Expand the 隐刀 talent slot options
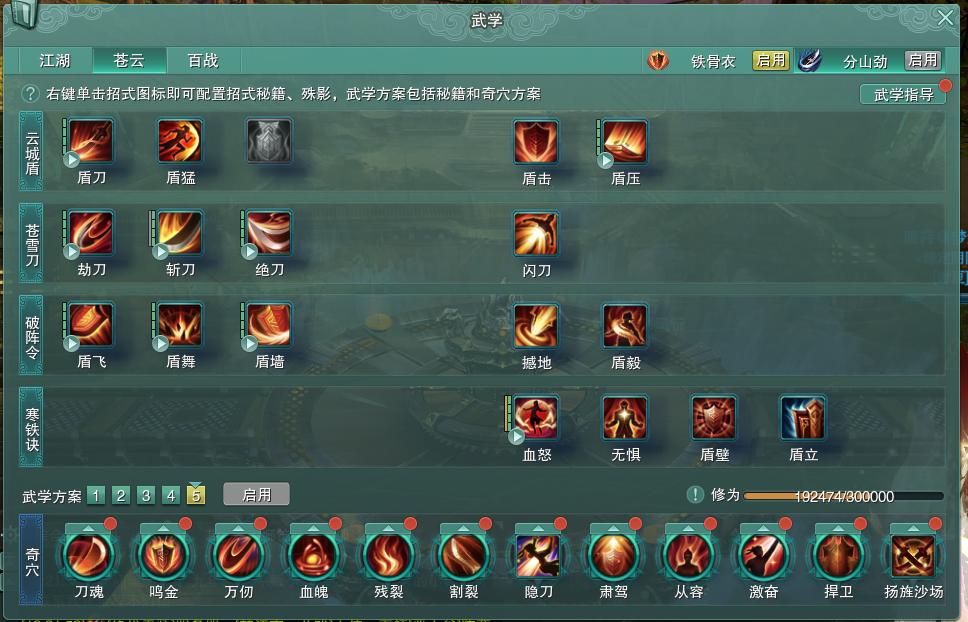Viewport: 968px width, 622px height. tap(538, 529)
